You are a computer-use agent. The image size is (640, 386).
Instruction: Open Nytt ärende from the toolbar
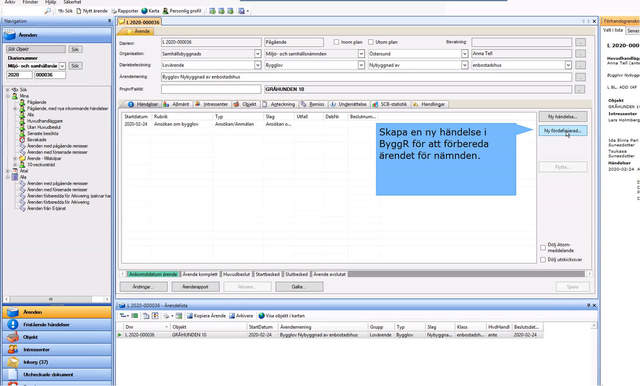pos(92,11)
